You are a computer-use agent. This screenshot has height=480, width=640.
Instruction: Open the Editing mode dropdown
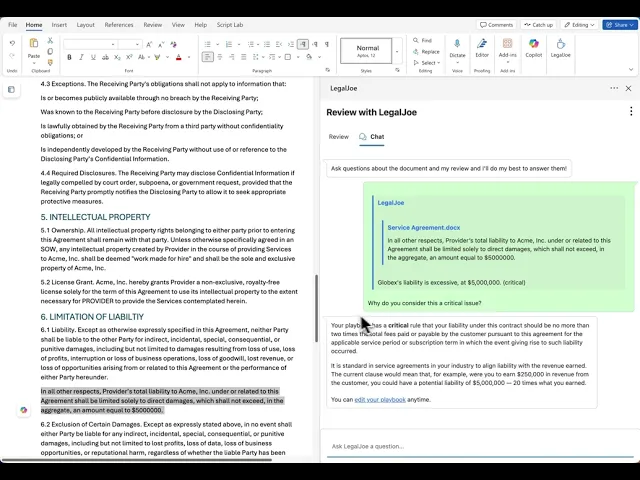pos(579,25)
